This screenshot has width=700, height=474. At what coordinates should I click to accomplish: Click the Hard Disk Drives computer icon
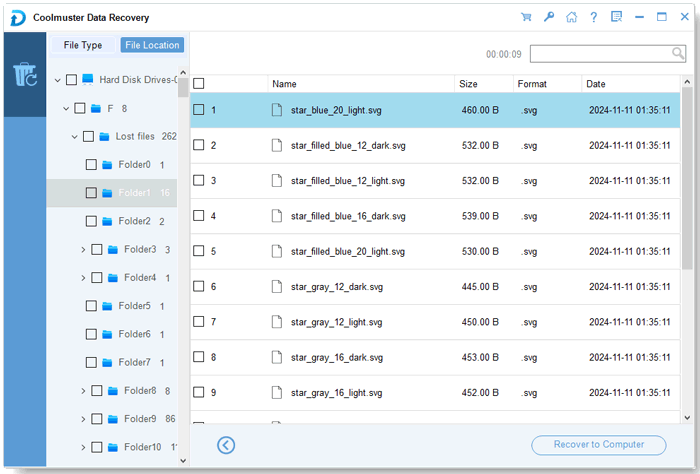click(88, 79)
